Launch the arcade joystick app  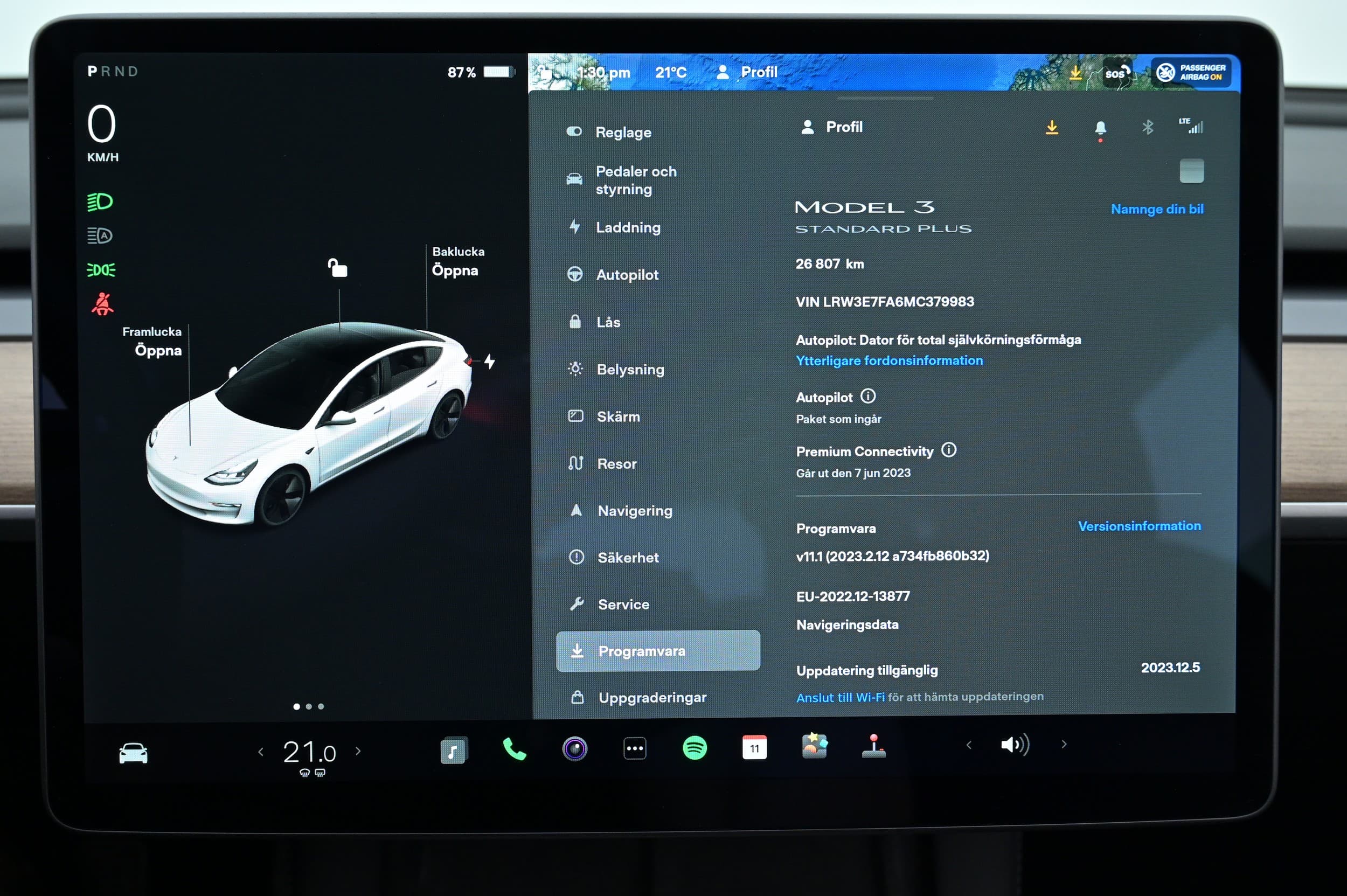pos(873,746)
